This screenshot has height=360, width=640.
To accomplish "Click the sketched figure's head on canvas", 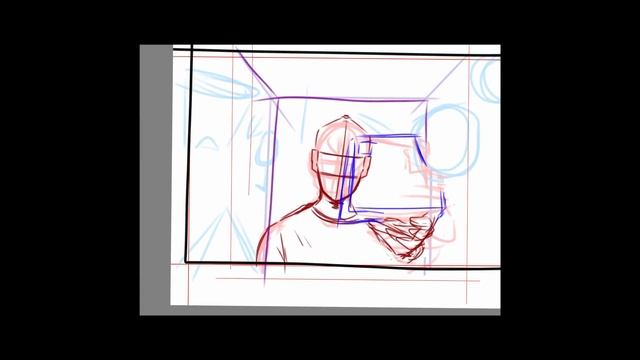I will tap(342, 158).
